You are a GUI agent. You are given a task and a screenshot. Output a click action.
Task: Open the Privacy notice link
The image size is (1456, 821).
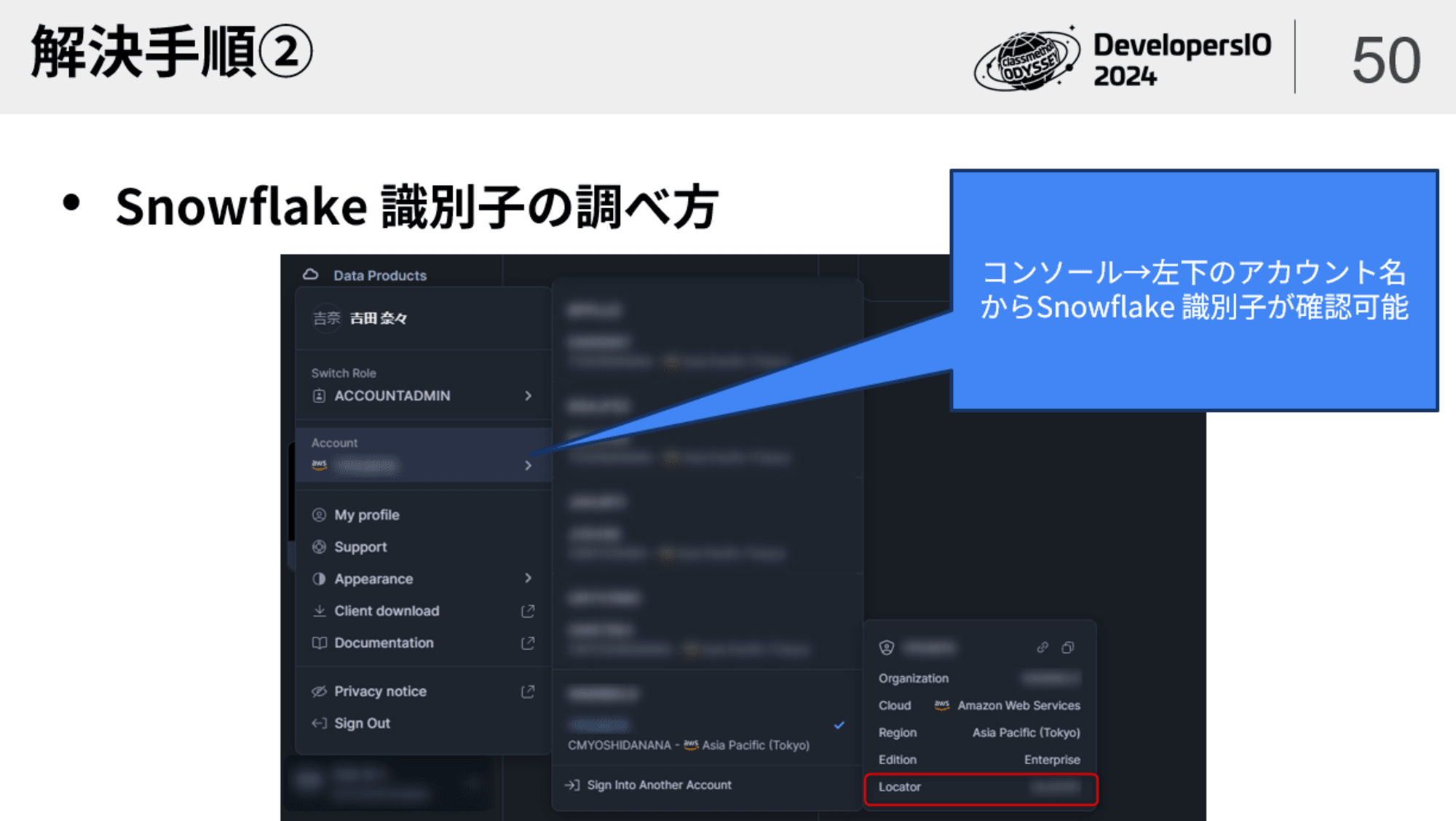coord(380,691)
